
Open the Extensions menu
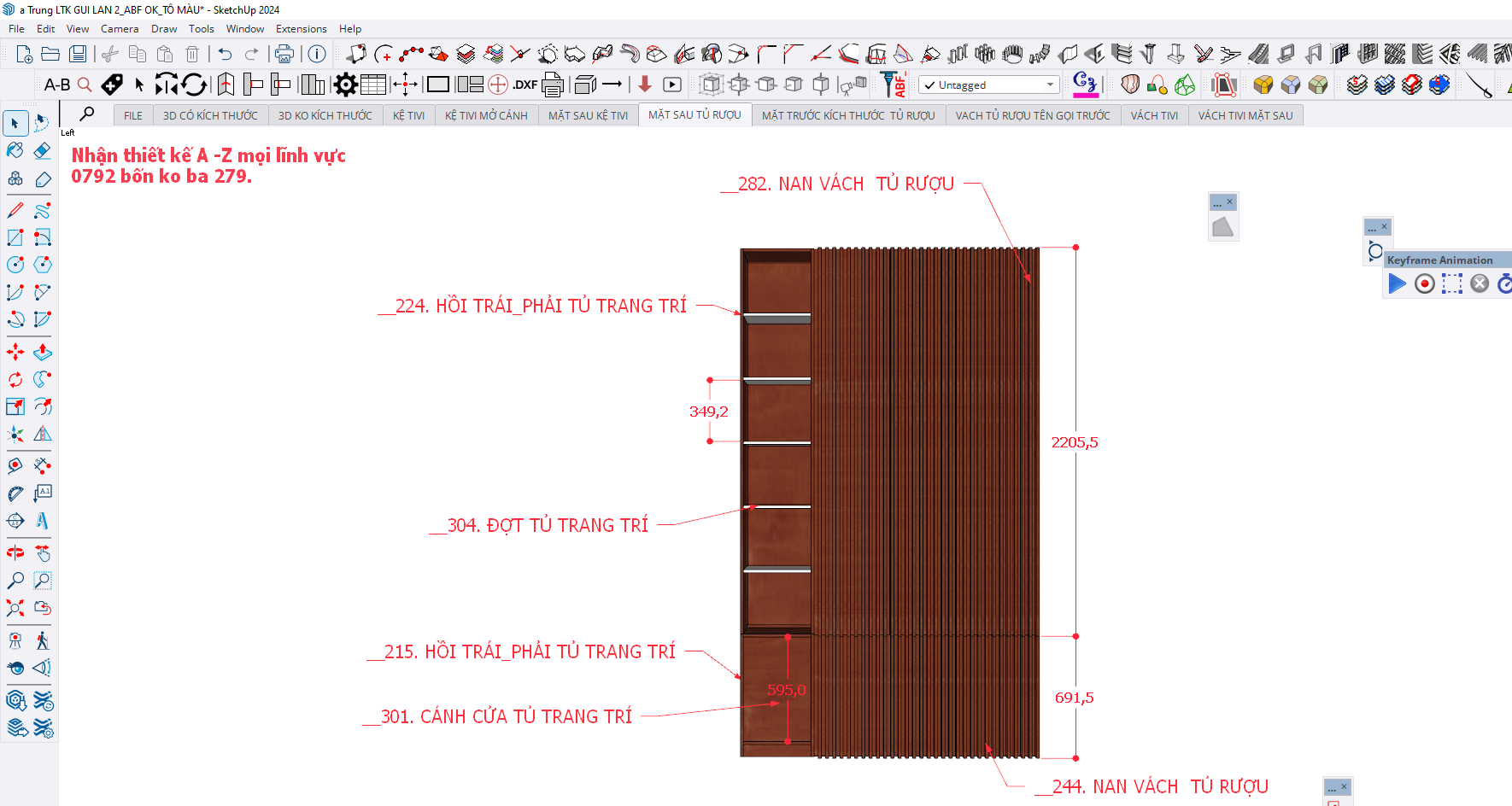point(301,29)
